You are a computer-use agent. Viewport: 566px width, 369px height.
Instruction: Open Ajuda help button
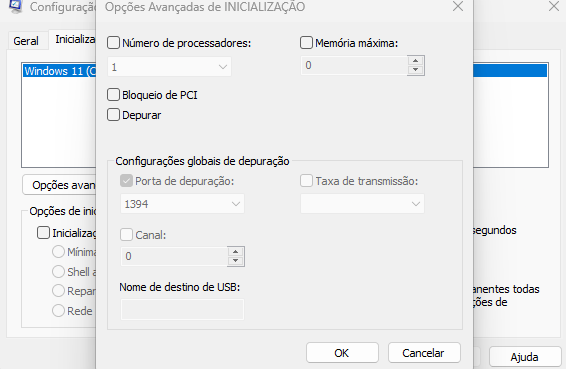coord(525,357)
